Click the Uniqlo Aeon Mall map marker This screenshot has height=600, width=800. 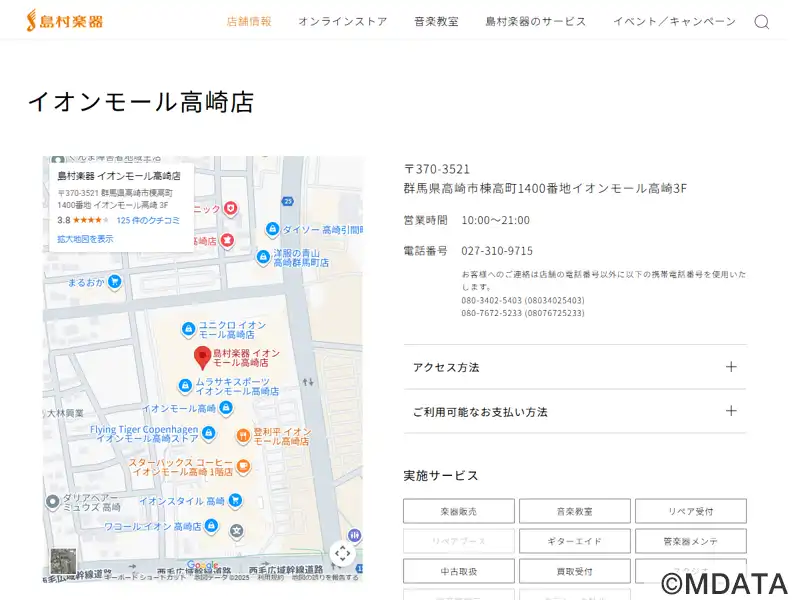[187, 329]
